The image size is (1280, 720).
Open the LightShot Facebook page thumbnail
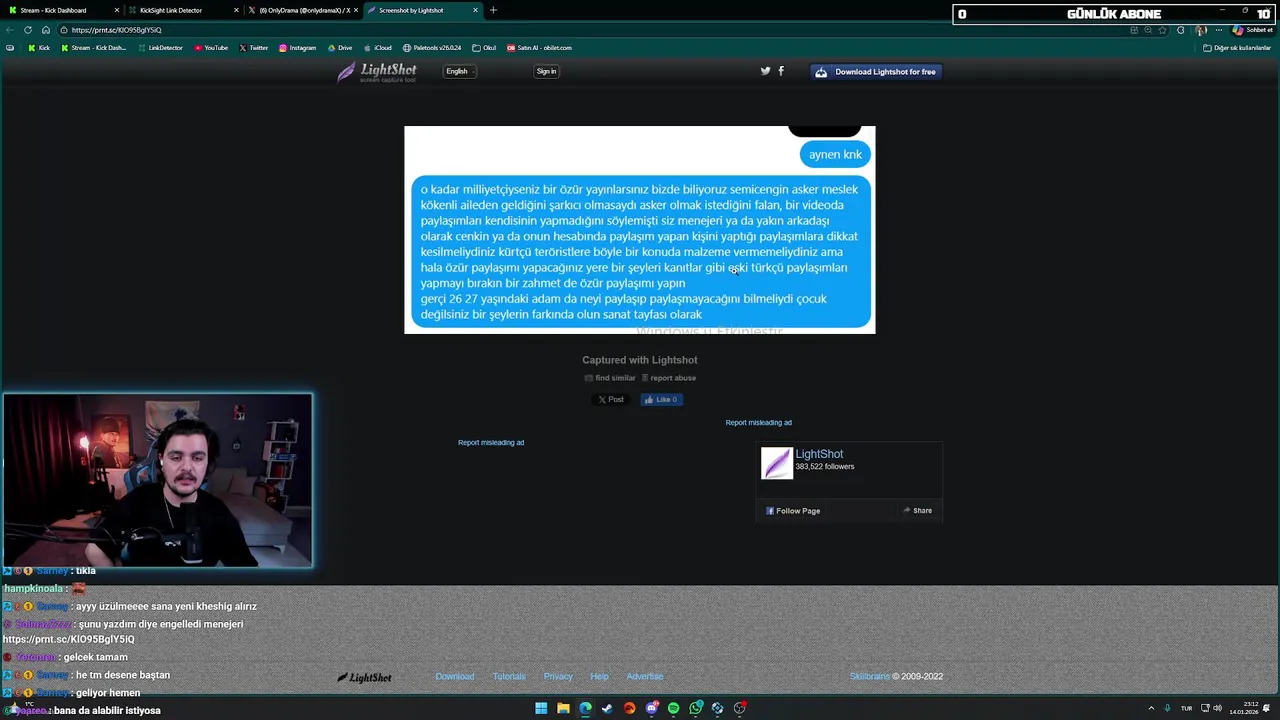776,463
